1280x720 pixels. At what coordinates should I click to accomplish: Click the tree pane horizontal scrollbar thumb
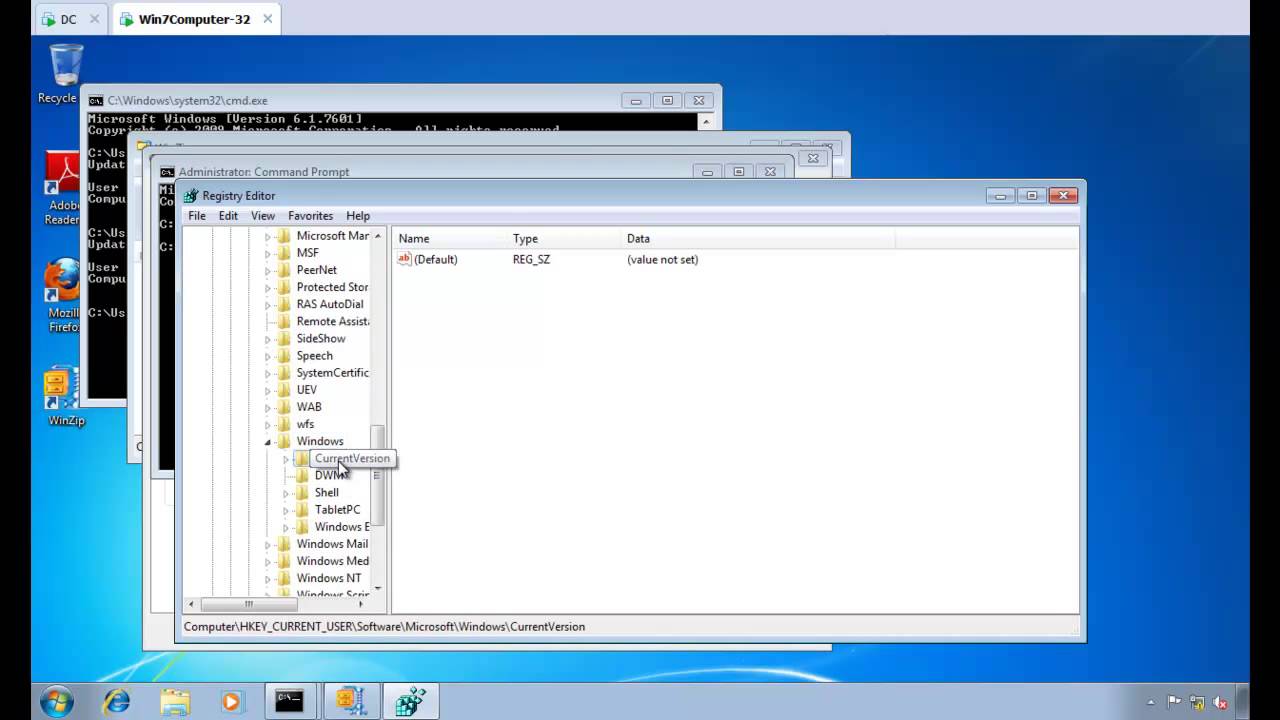[249, 604]
